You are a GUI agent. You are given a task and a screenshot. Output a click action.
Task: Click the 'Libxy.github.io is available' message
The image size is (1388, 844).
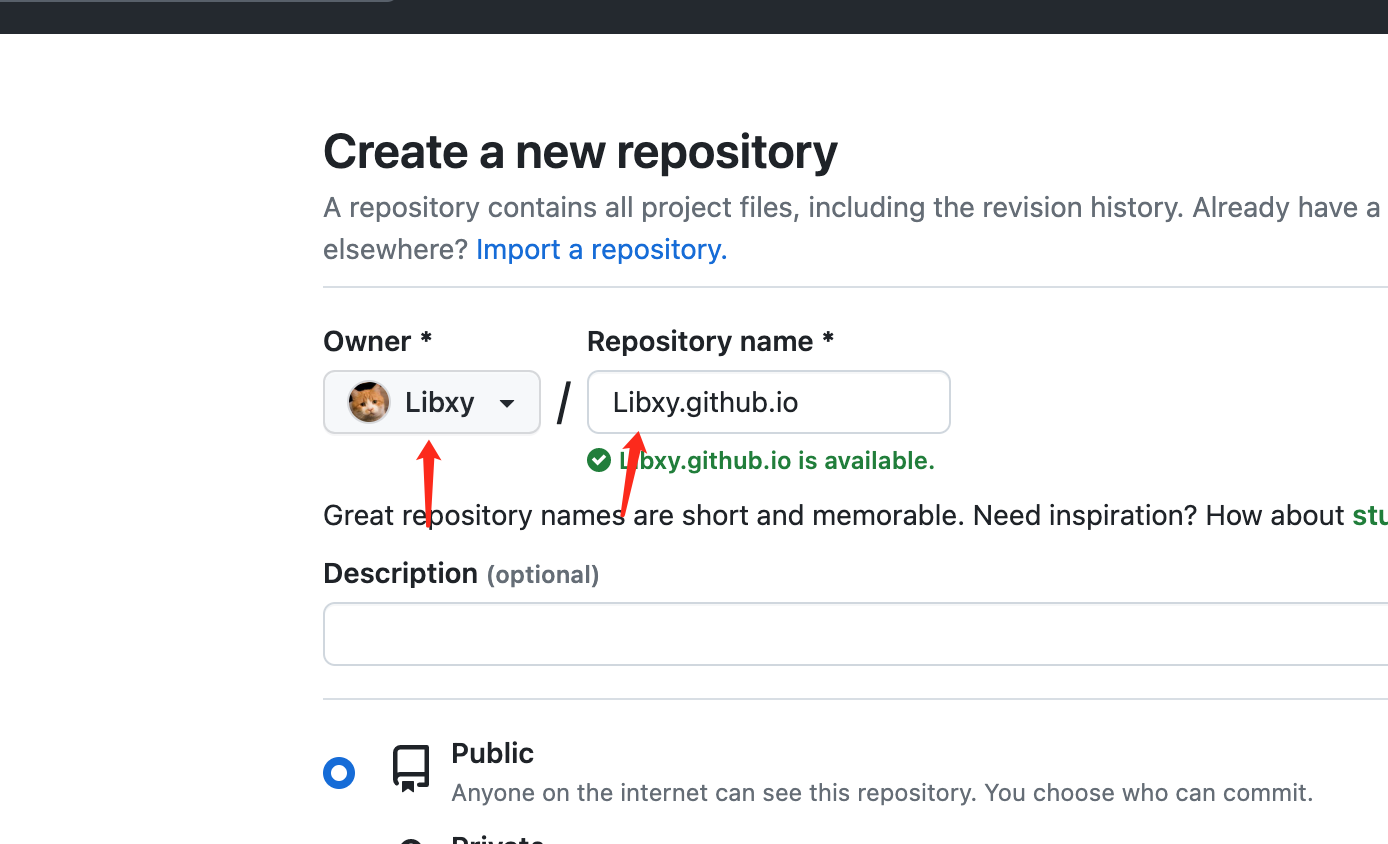pyautogui.click(x=777, y=461)
